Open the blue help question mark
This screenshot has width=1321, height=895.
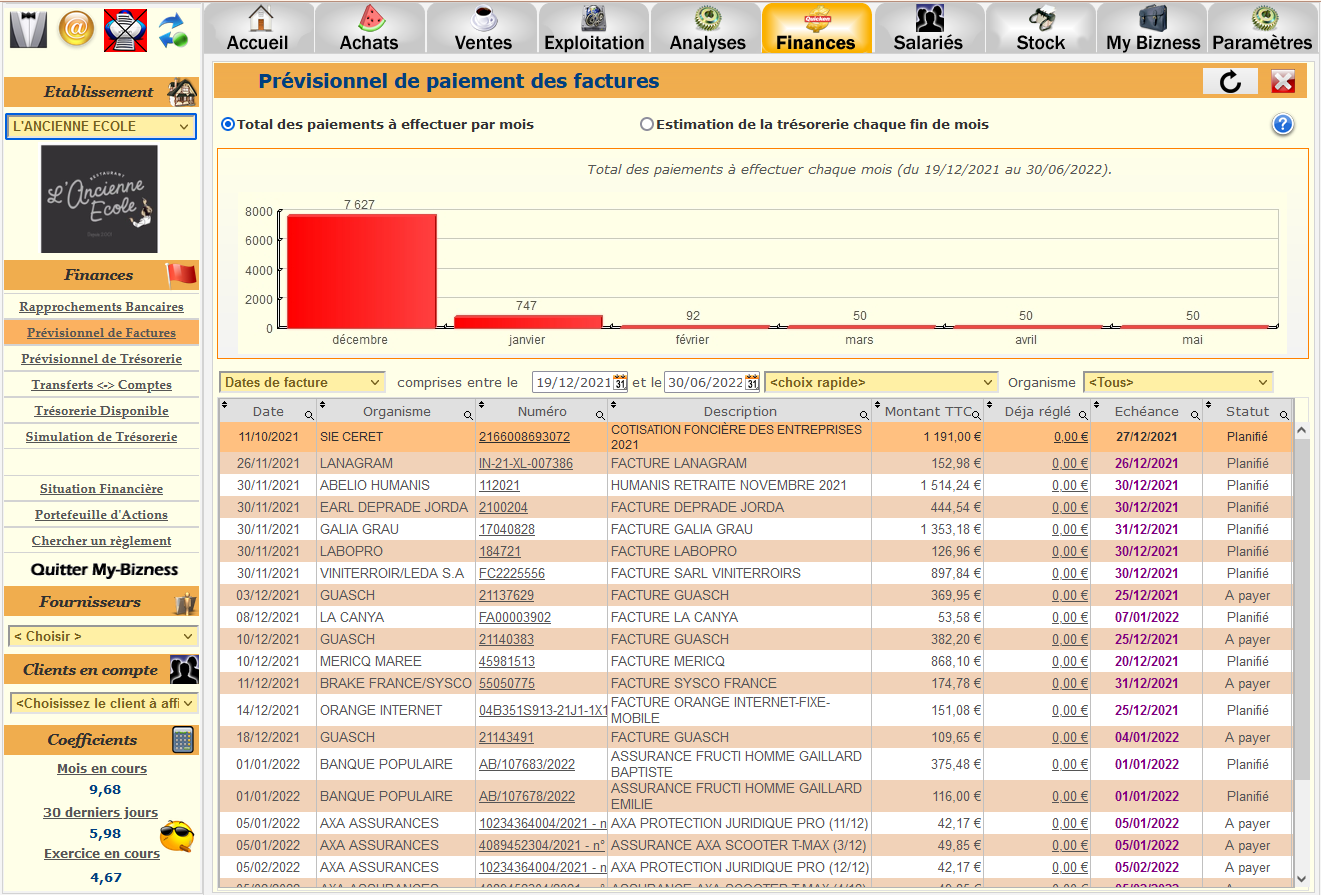click(1283, 125)
